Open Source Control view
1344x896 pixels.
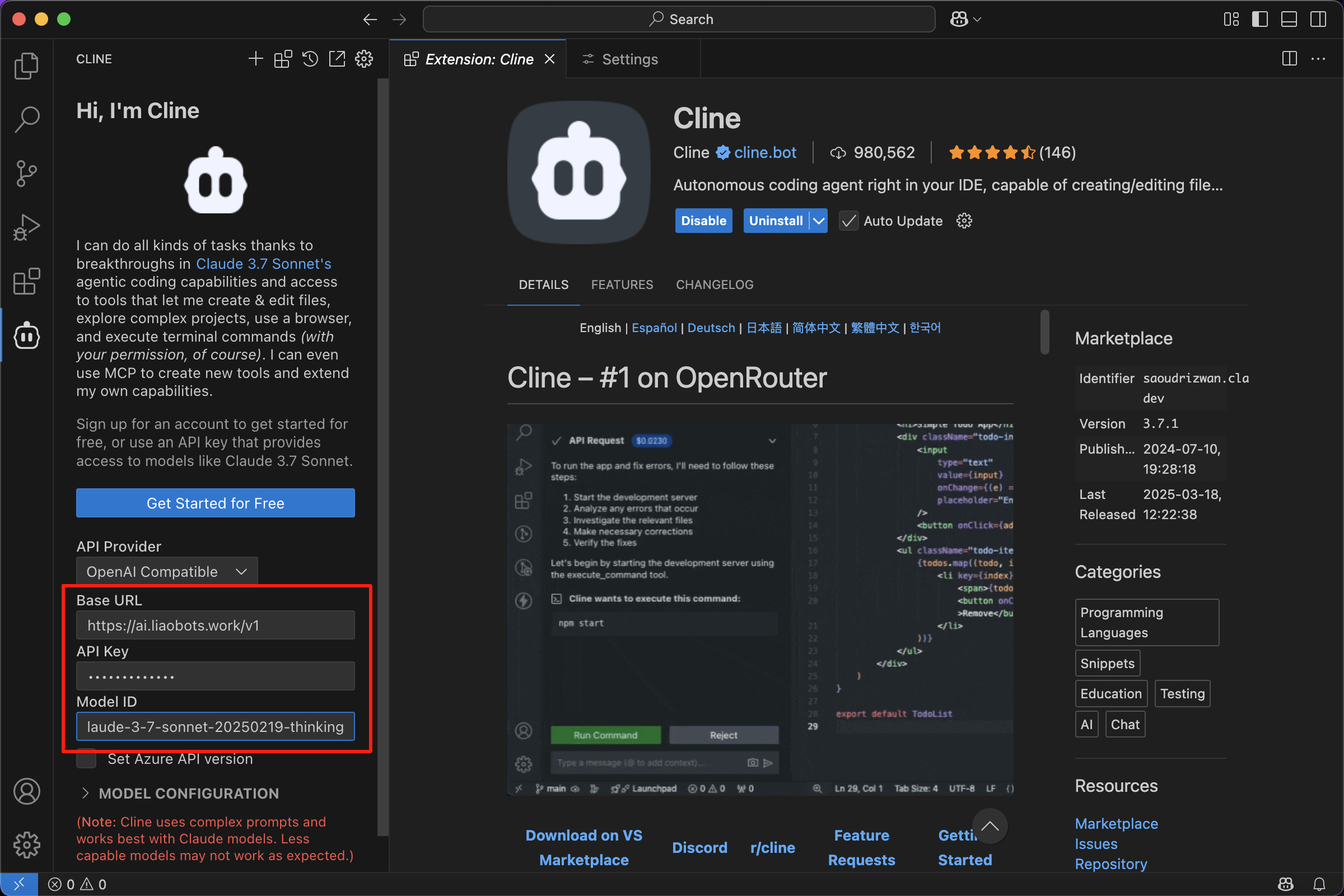tap(26, 173)
